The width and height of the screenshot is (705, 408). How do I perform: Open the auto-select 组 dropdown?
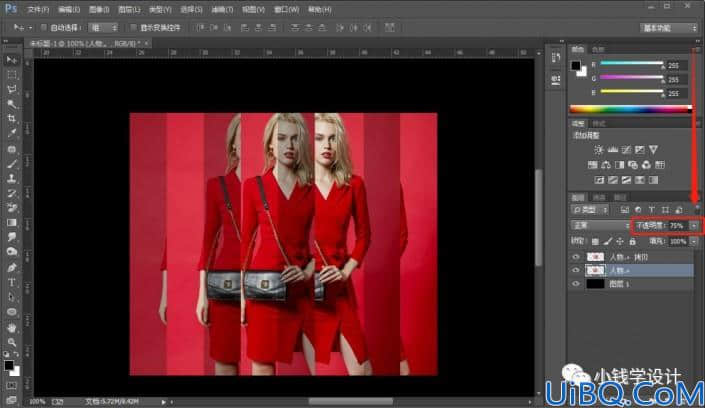(103, 28)
